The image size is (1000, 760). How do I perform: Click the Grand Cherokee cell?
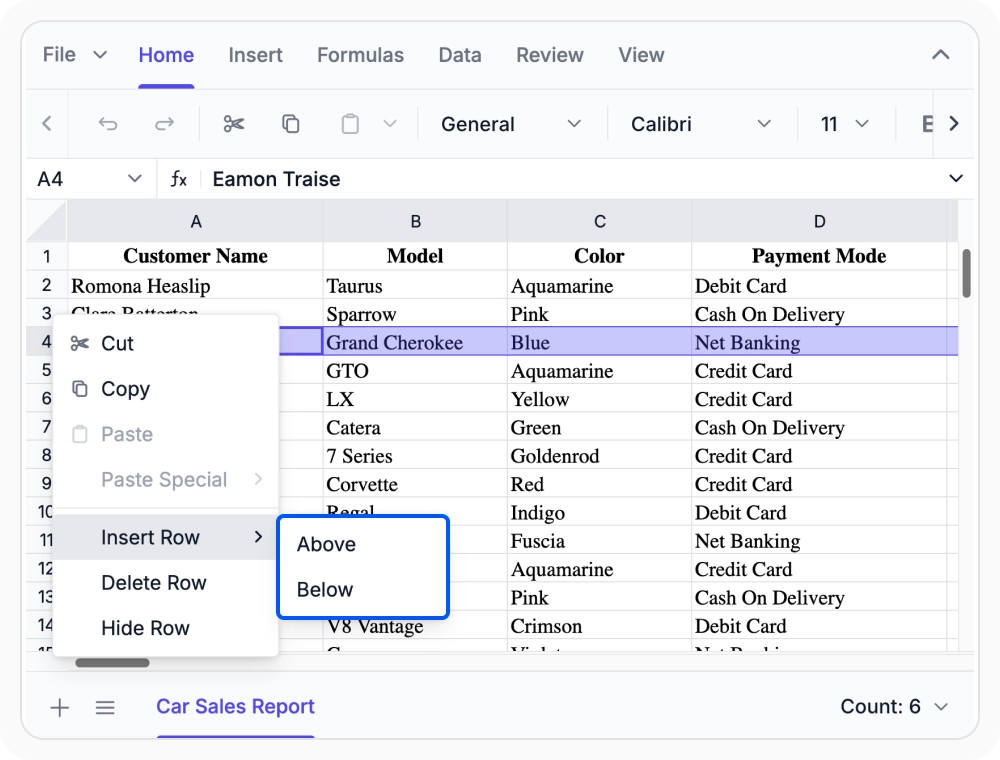tap(415, 342)
